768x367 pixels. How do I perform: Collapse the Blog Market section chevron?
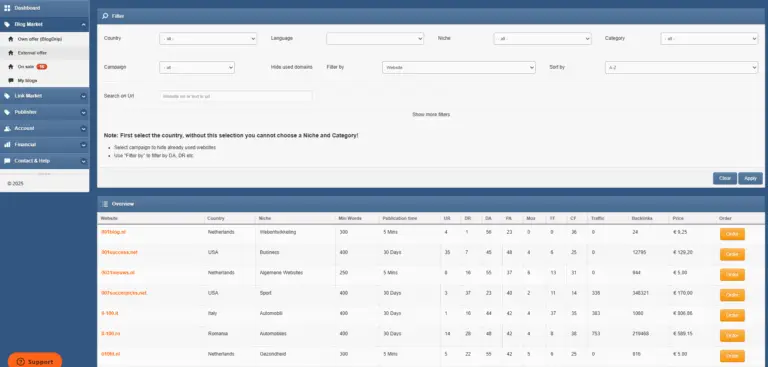coord(83,24)
